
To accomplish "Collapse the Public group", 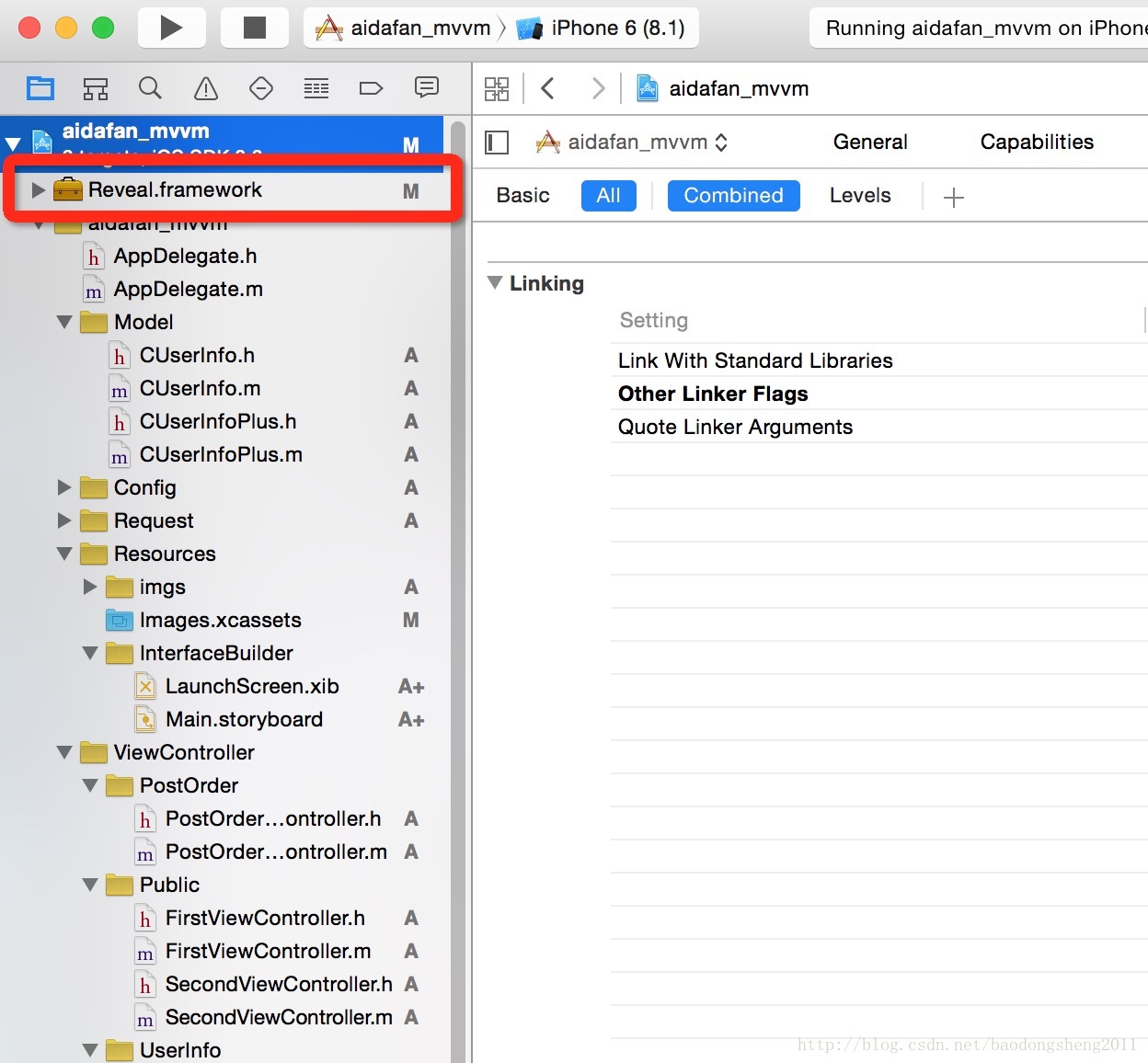I will click(x=90, y=885).
